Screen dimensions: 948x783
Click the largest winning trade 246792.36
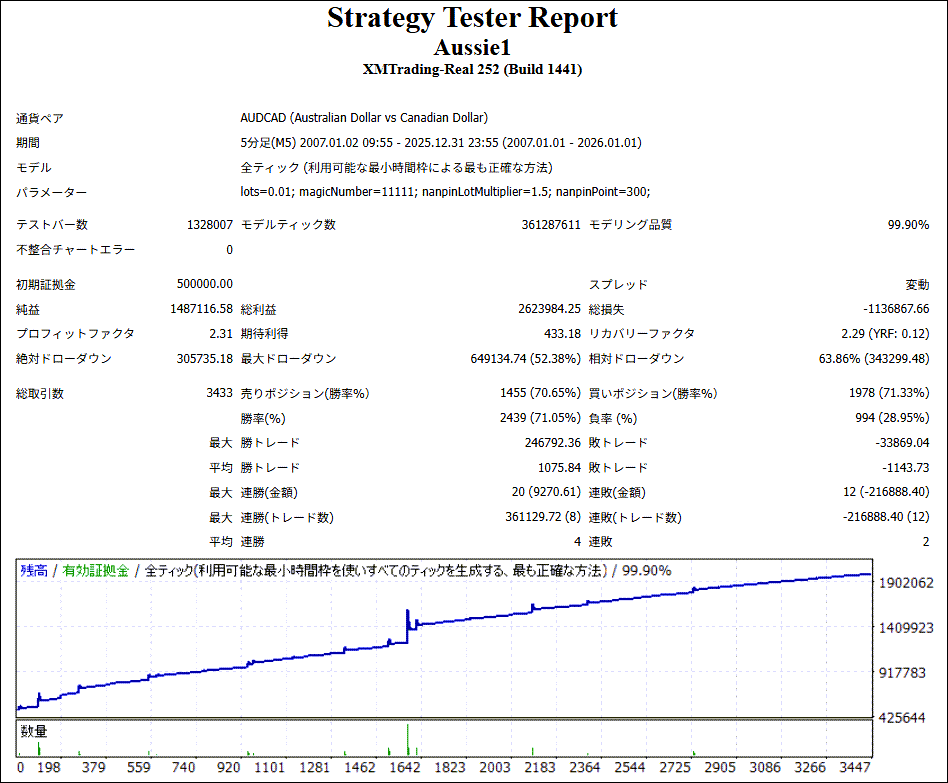[545, 443]
